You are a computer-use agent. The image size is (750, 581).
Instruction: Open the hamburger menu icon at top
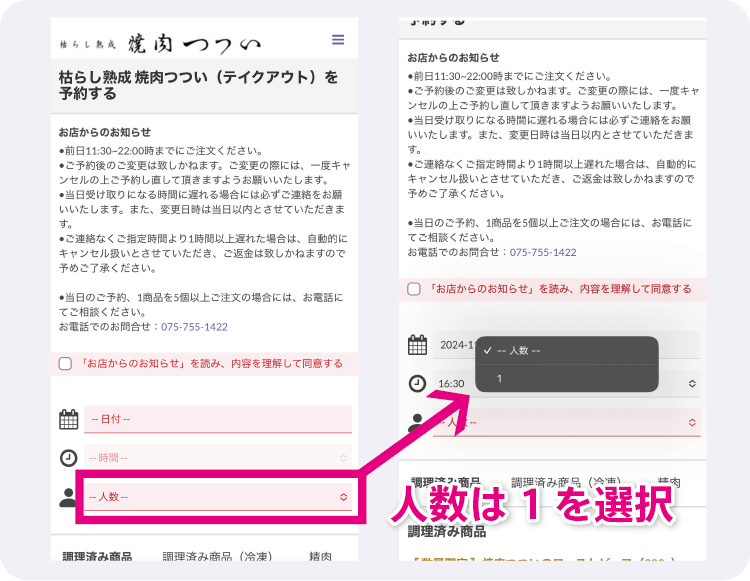point(338,40)
